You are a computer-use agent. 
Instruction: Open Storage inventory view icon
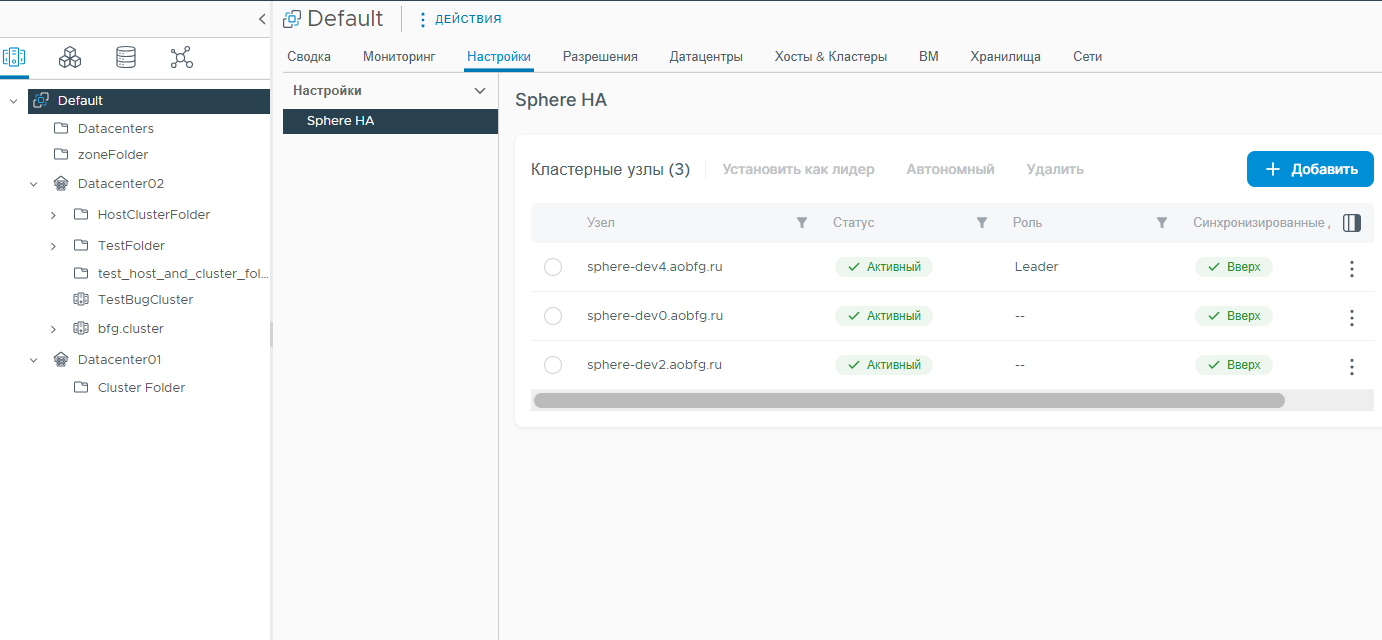[126, 58]
